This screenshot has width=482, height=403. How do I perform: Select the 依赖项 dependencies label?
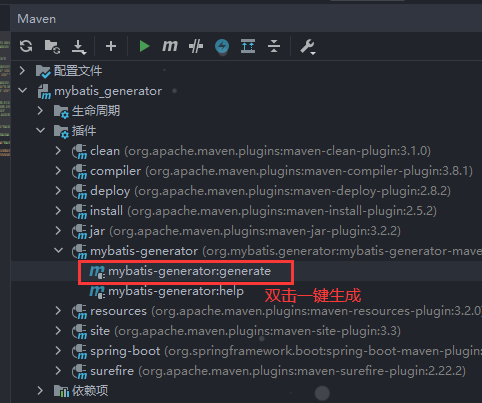coord(90,391)
